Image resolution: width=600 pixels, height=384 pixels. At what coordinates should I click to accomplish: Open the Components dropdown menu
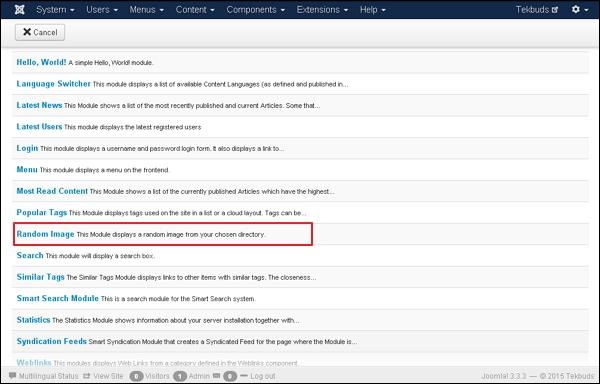click(256, 10)
